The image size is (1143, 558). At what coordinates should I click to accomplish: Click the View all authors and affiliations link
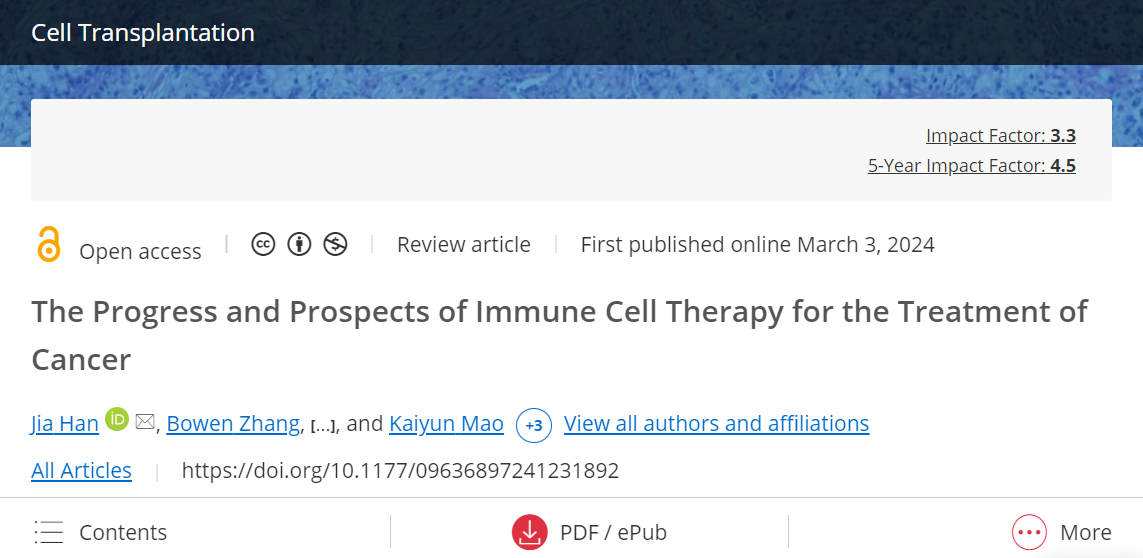(717, 423)
